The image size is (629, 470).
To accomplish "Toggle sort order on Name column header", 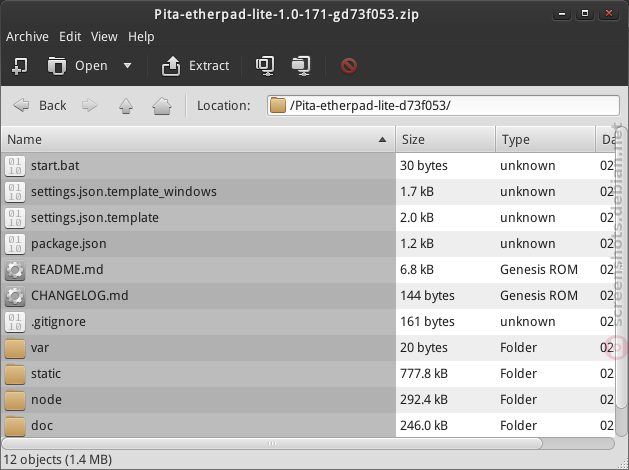I will (198, 140).
